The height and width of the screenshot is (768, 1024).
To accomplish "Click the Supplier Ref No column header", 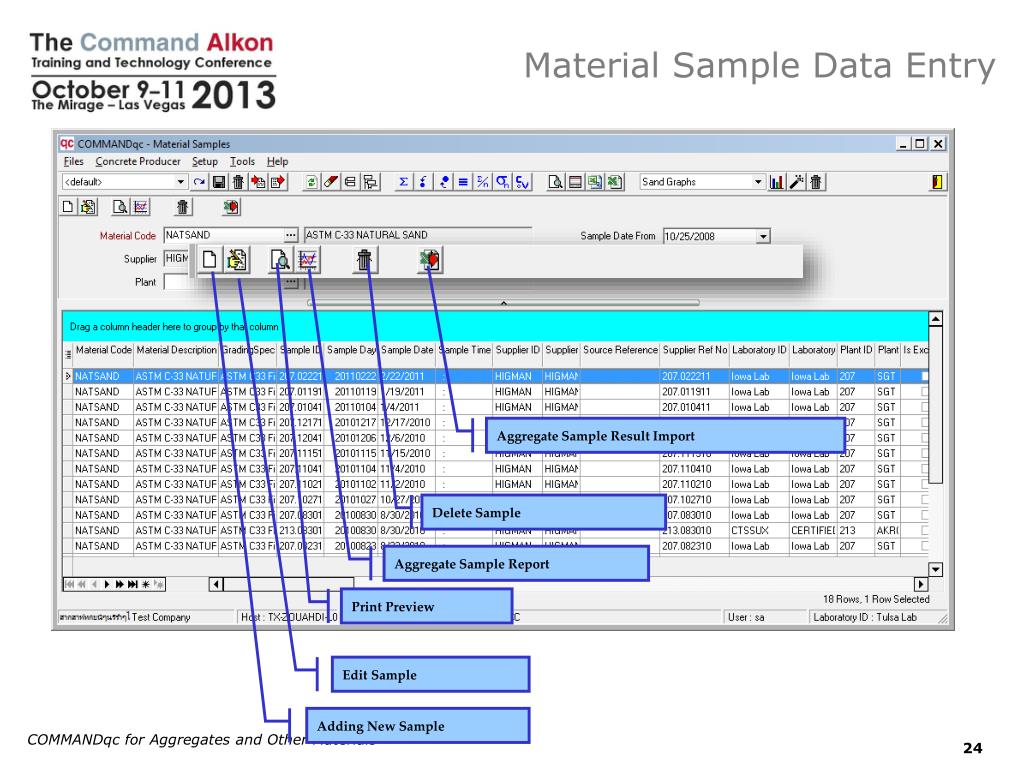I will 695,350.
